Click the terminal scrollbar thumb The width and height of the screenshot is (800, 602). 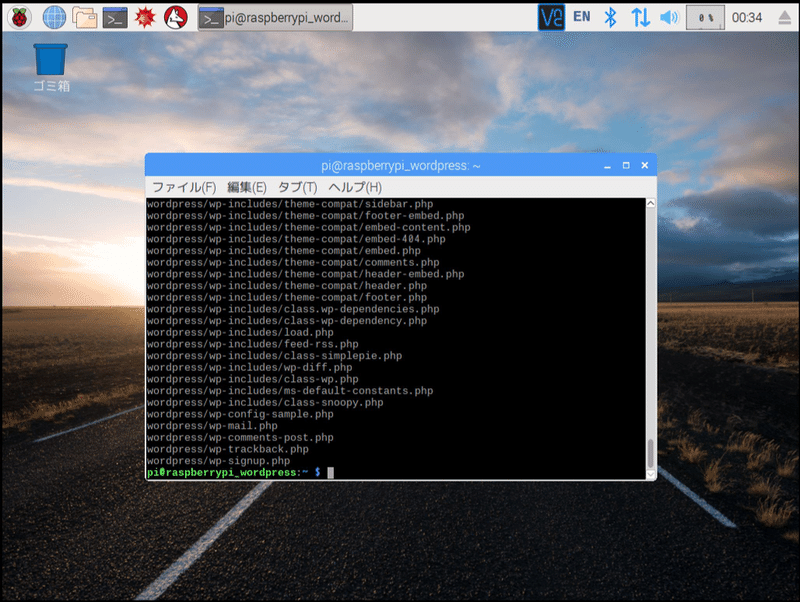click(651, 453)
